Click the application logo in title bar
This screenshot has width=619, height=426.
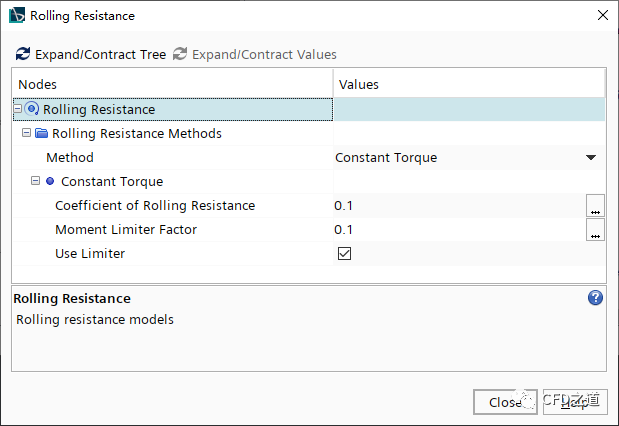click(17, 16)
